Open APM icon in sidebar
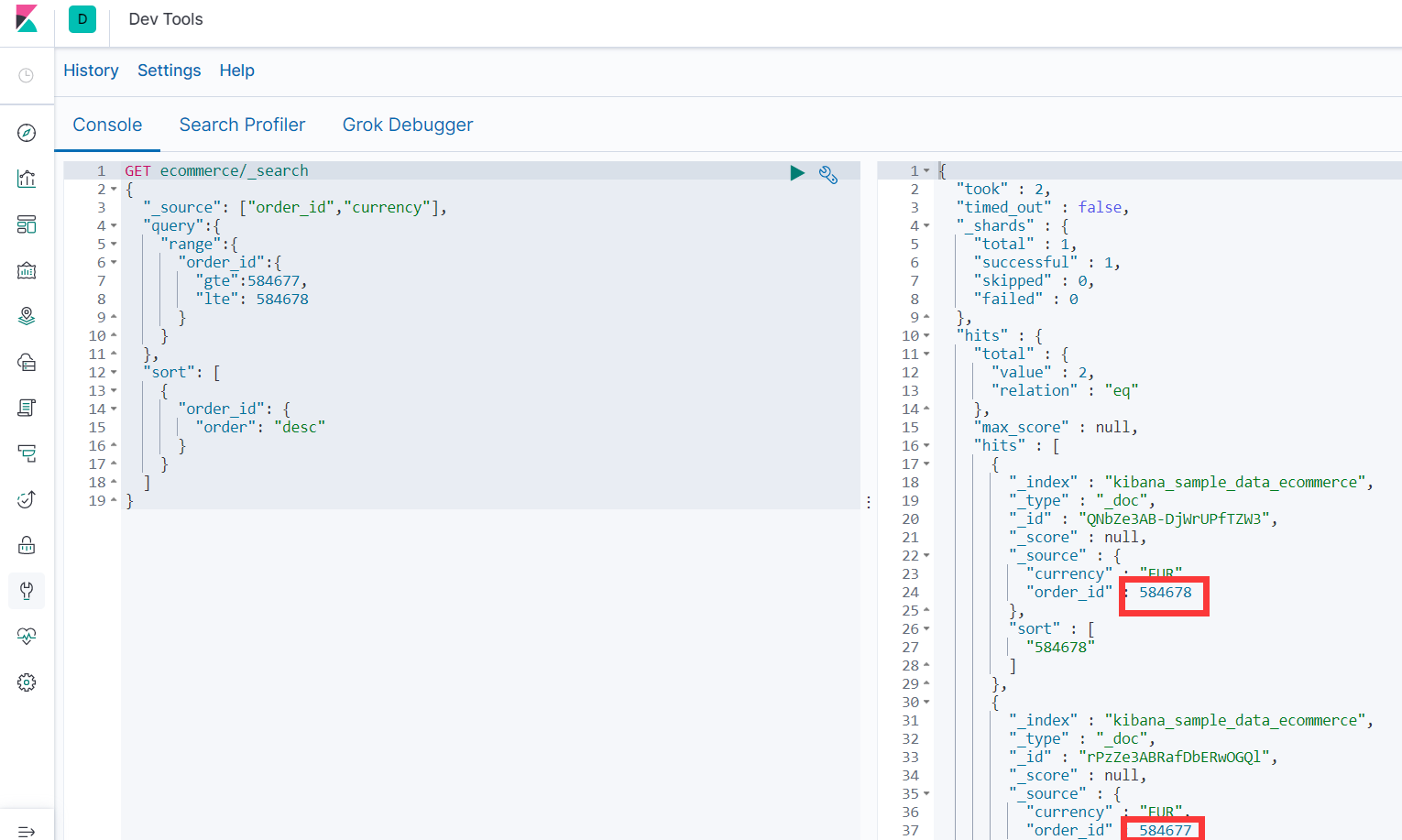The image size is (1402, 840). 27,453
